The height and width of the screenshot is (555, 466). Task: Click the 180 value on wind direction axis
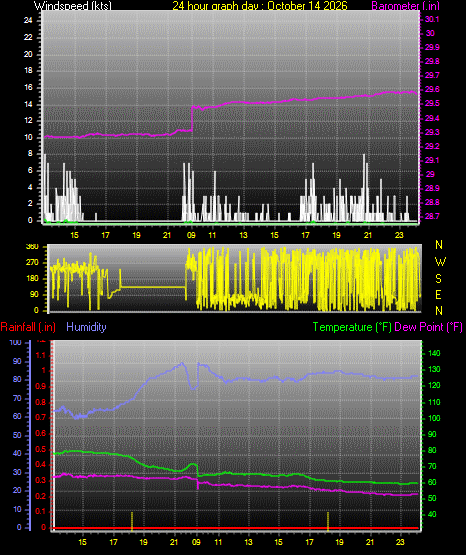(32, 279)
